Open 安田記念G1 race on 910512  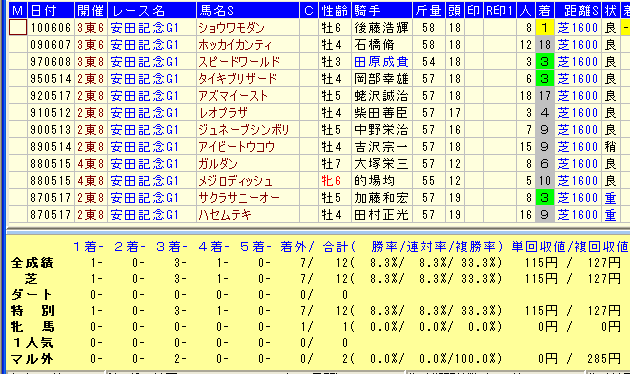144,112
